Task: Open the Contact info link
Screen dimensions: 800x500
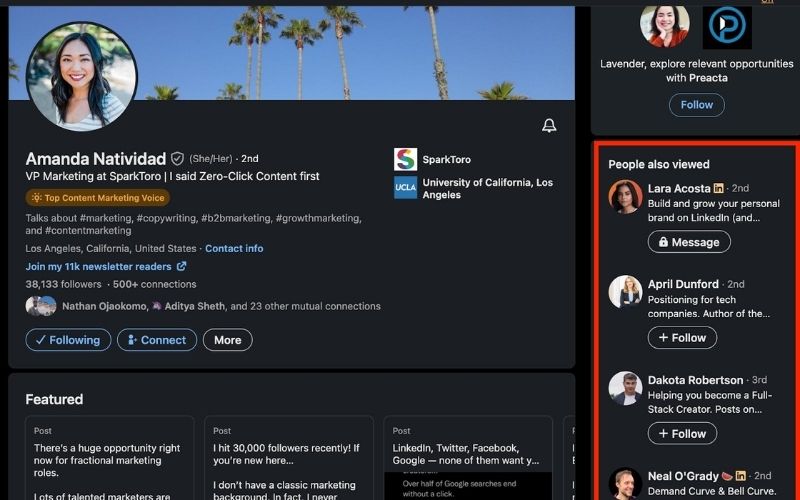Action: click(234, 248)
